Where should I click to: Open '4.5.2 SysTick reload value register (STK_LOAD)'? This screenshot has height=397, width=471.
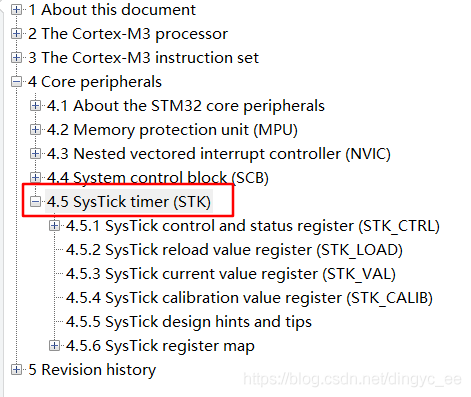(x=234, y=250)
